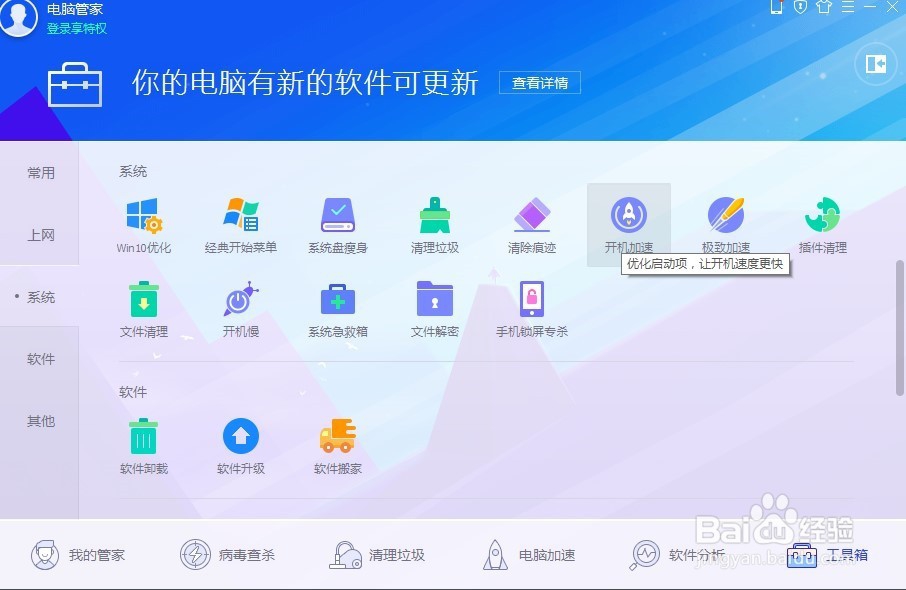
Task: Click 查看详情 to view update details
Action: [x=539, y=83]
